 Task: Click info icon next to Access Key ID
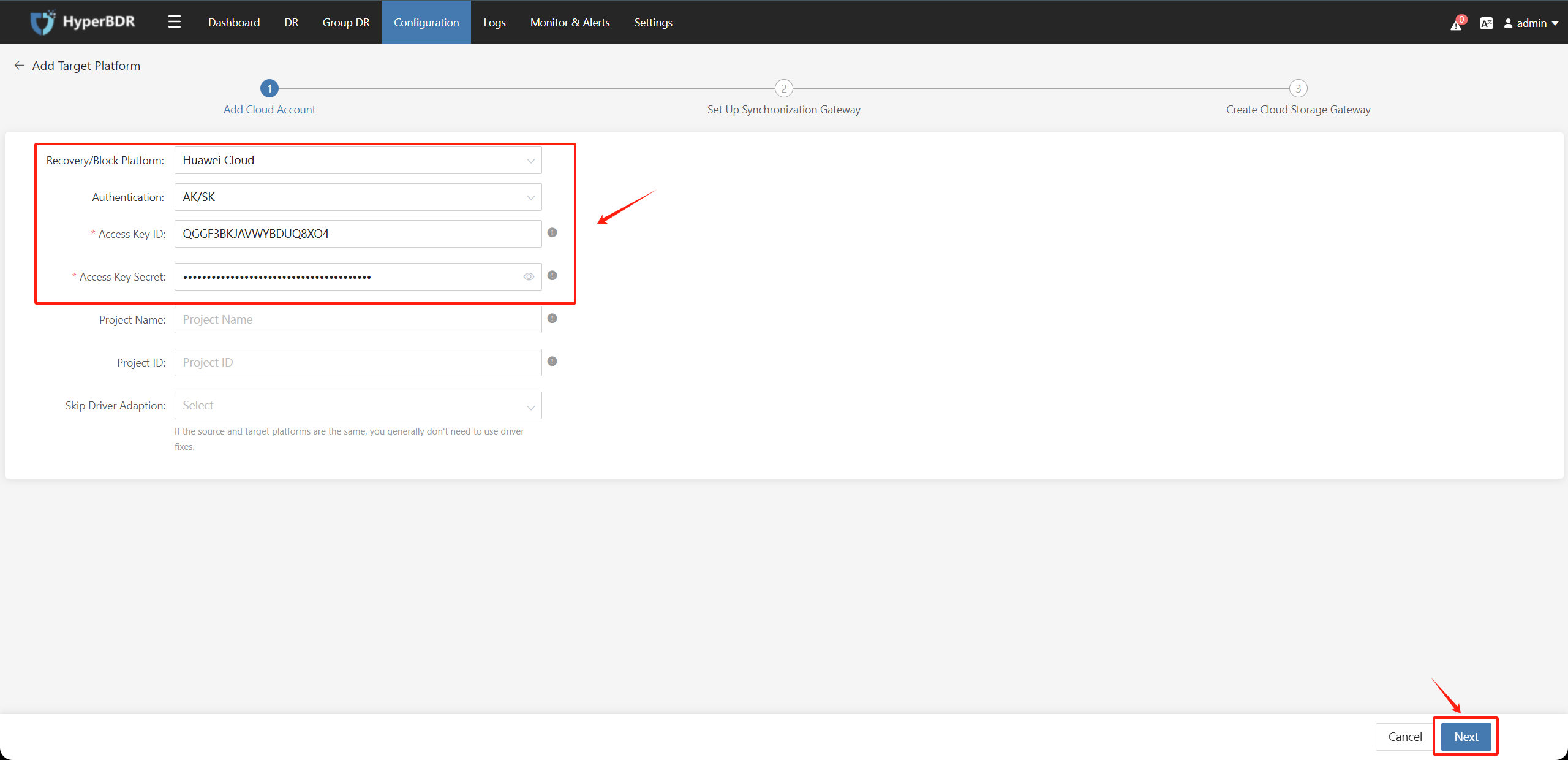pyautogui.click(x=552, y=233)
